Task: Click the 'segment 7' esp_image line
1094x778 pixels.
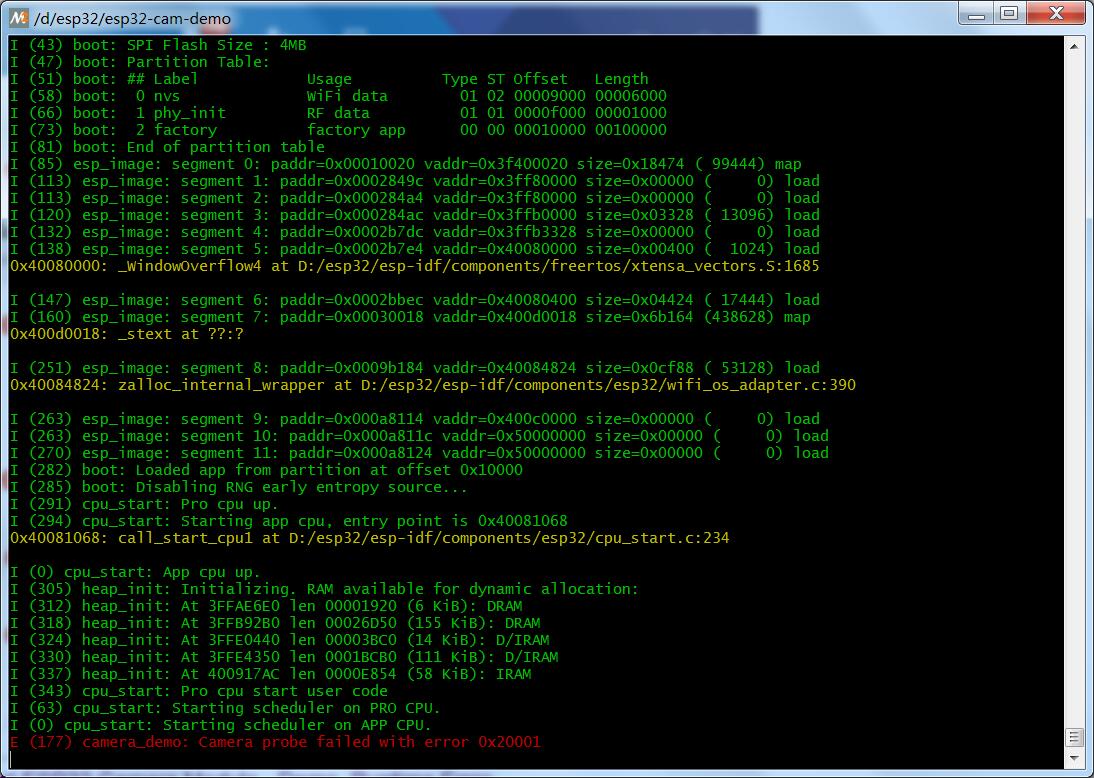Action: [410, 317]
